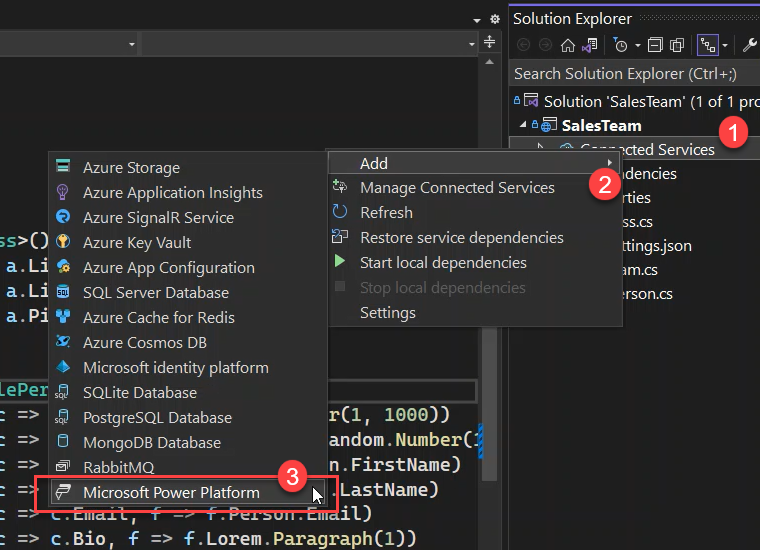Click the Restore service dependencies icon
Screen dimensions: 760x550
pos(340,236)
